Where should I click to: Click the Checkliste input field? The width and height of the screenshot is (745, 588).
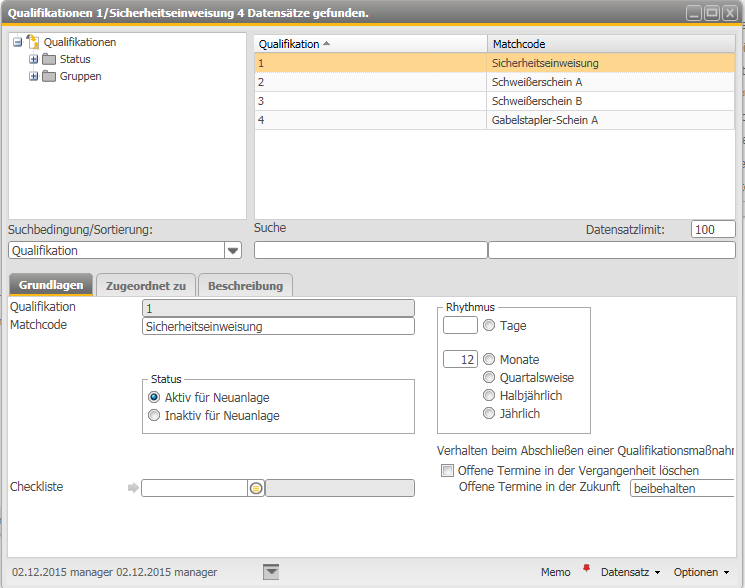coord(194,488)
